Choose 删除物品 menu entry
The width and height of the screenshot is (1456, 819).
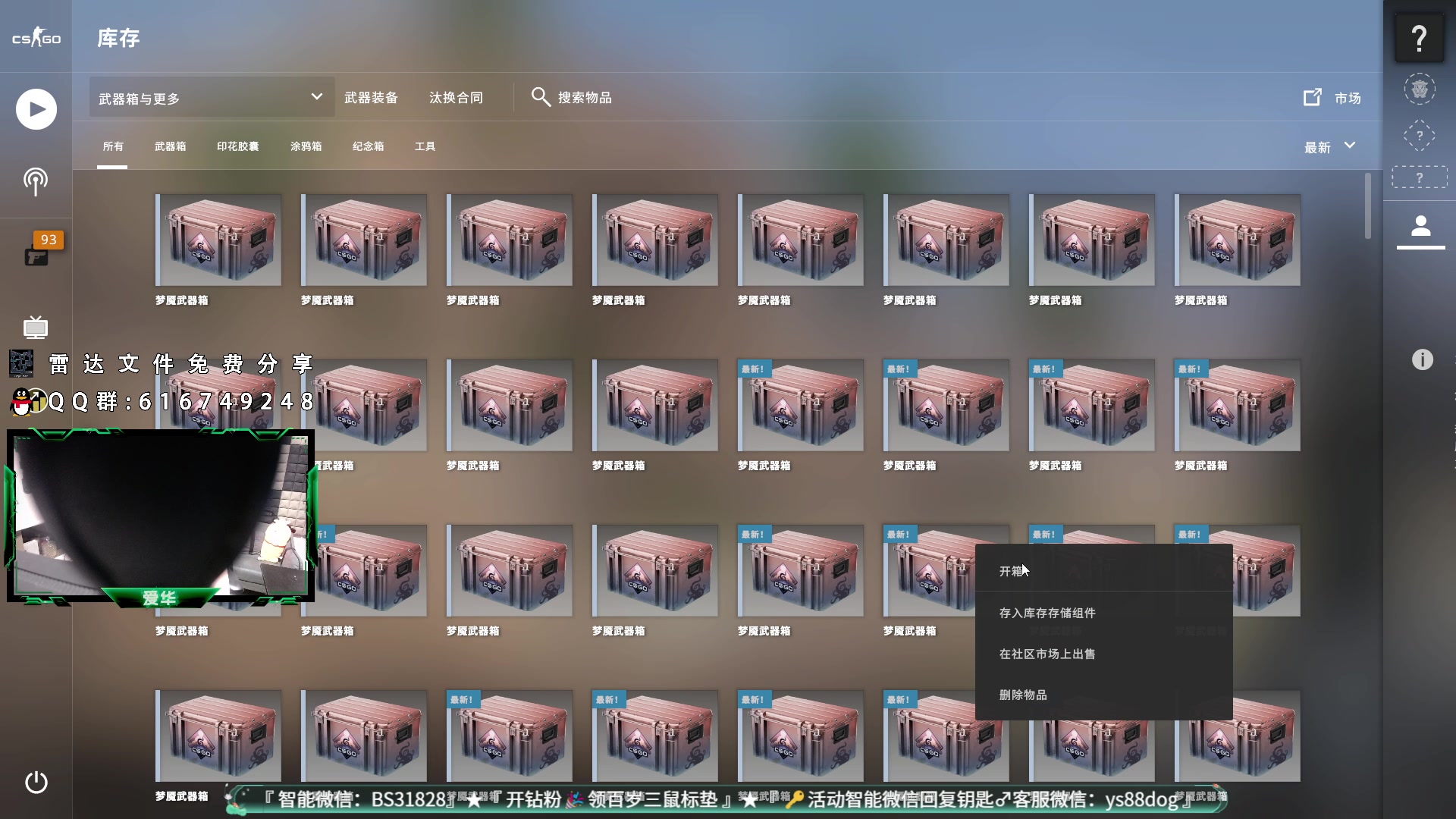[1103, 695]
